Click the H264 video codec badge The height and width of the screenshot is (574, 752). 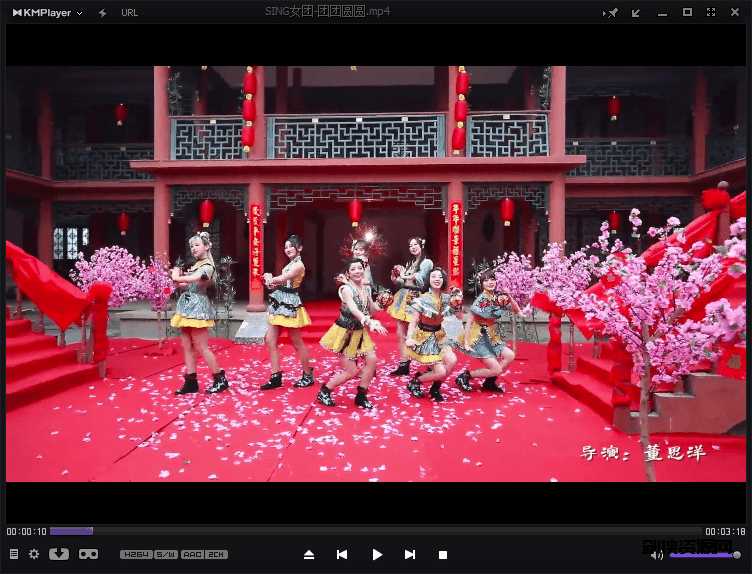tap(135, 554)
